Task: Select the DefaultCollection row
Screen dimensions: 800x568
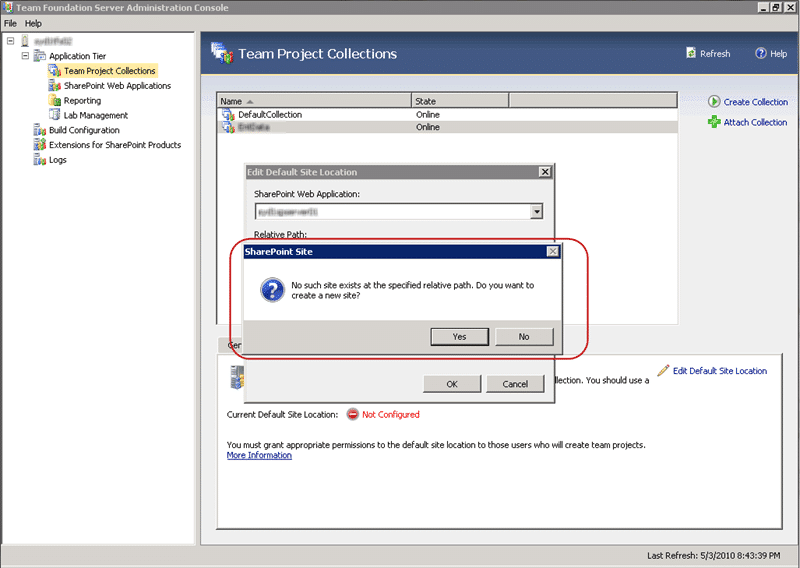Action: (x=447, y=114)
